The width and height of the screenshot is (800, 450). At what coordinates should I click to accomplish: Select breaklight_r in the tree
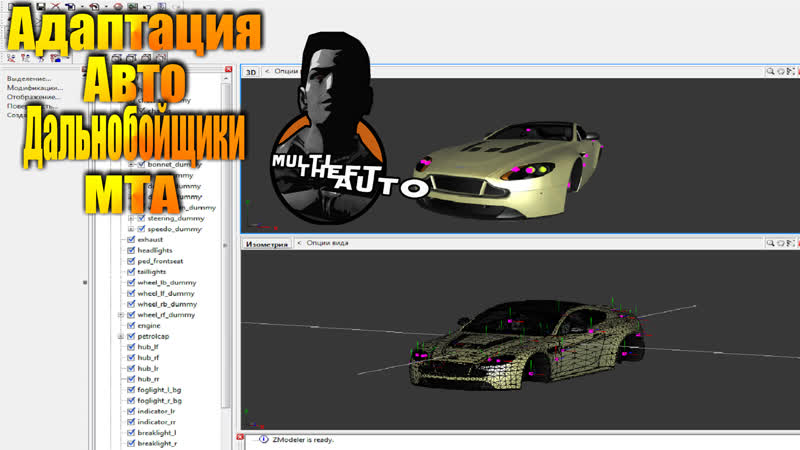(x=157, y=443)
